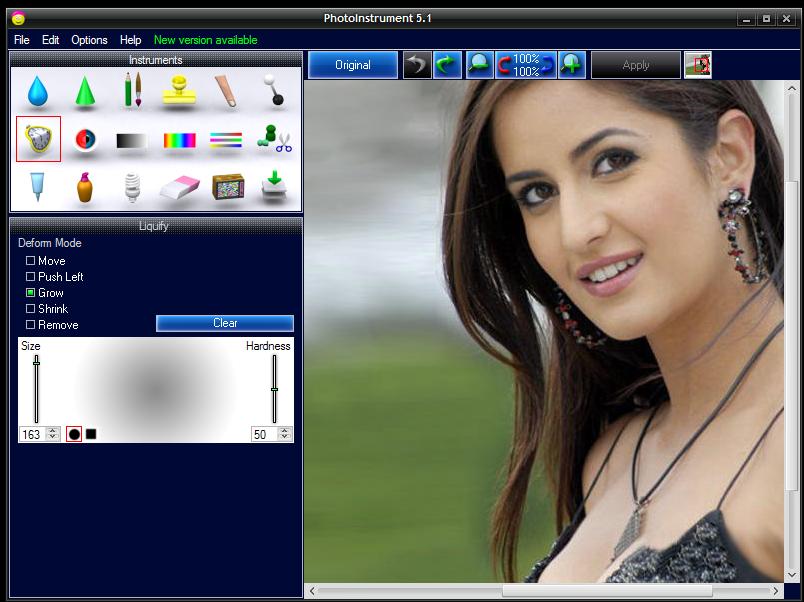Viewport: 804px width, 602px height.
Task: Click the Size value field 163
Action: (x=33, y=434)
